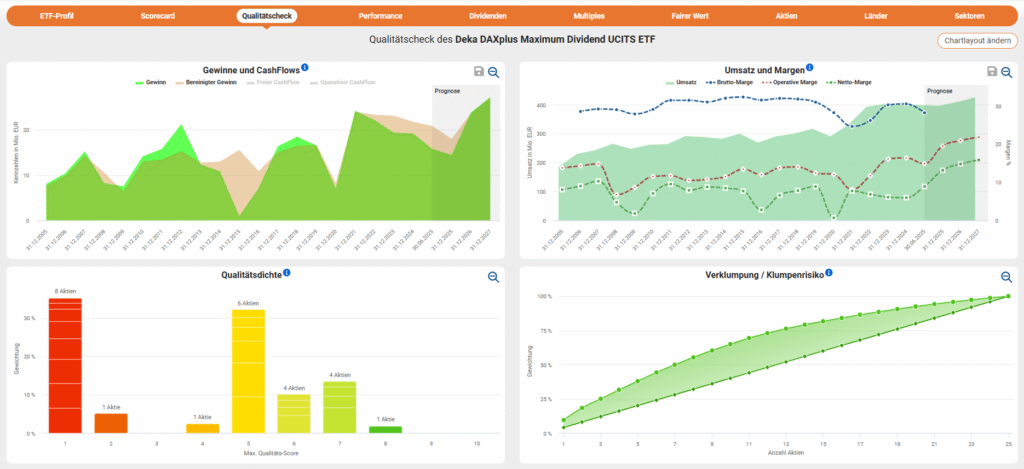The height and width of the screenshot is (469, 1024).
Task: Click the red bar for quality score 1
Action: click(65, 365)
